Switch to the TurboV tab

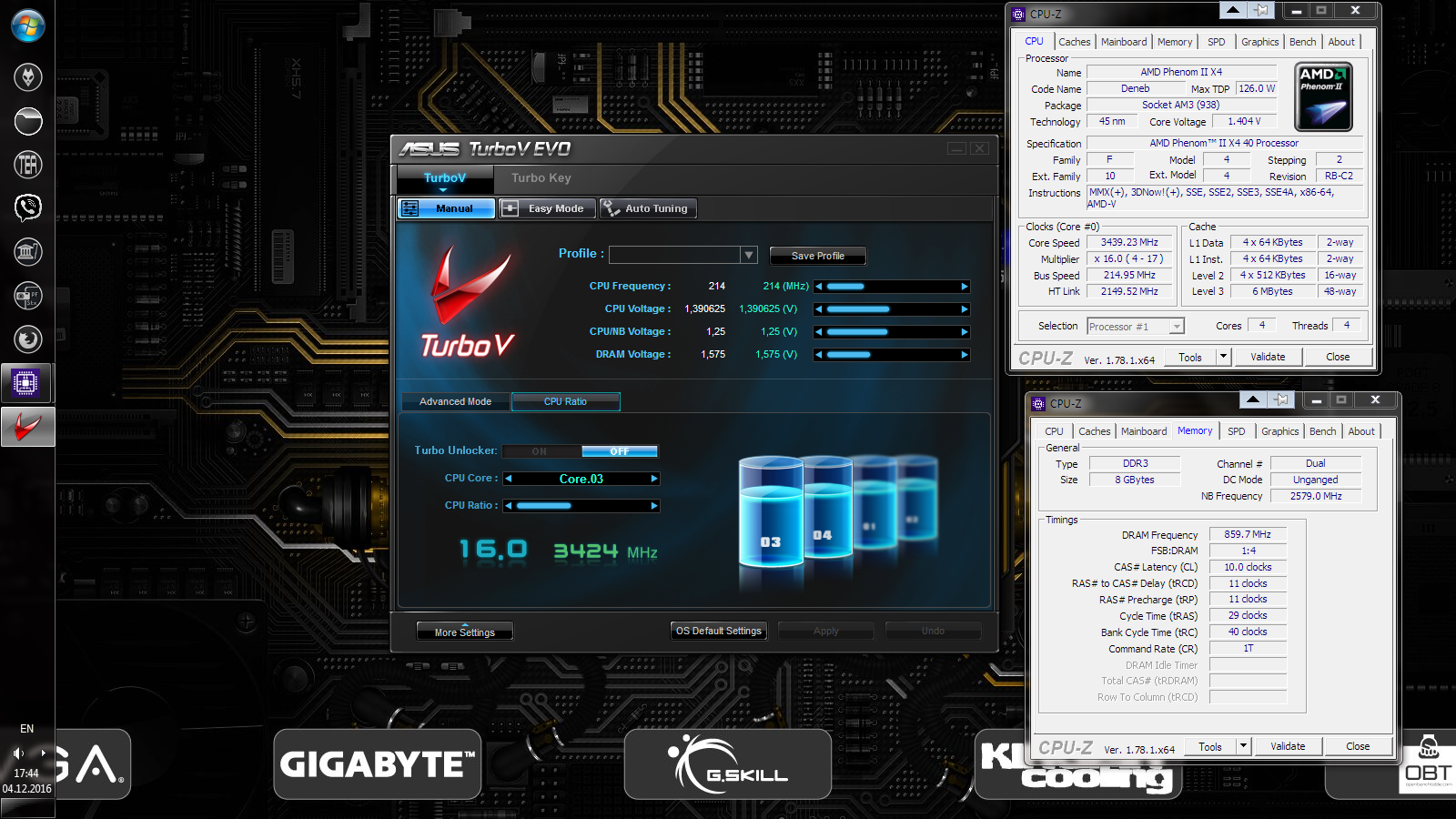click(444, 178)
